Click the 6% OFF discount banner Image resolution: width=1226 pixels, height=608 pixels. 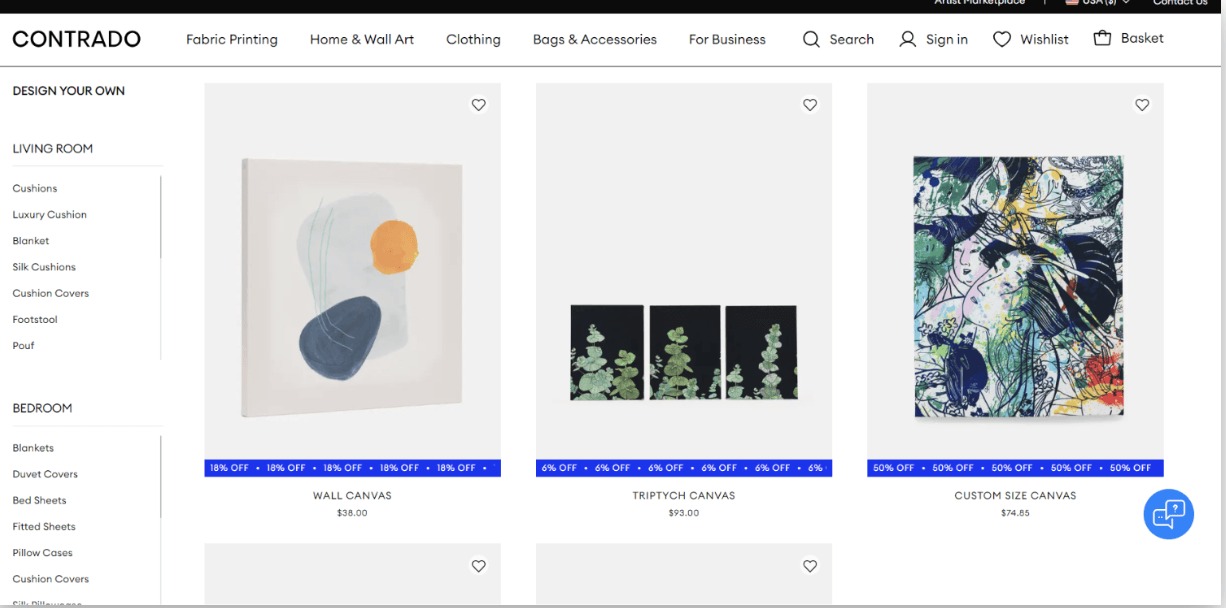pos(684,468)
